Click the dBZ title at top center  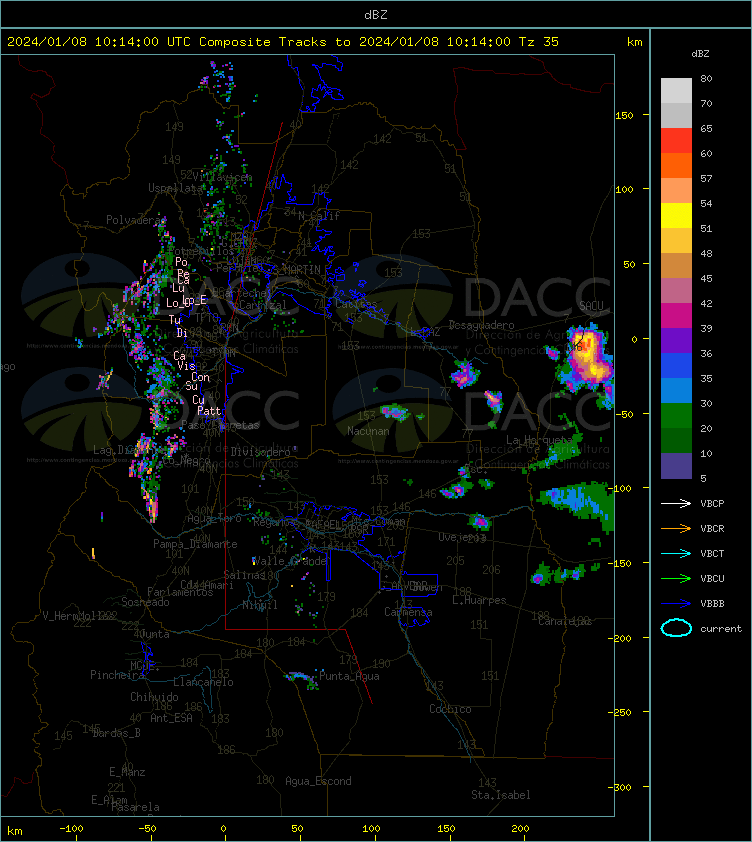click(376, 15)
